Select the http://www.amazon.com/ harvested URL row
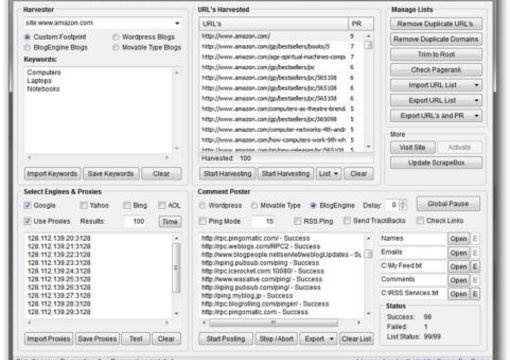The image size is (510, 360). pyautogui.click(x=281, y=36)
